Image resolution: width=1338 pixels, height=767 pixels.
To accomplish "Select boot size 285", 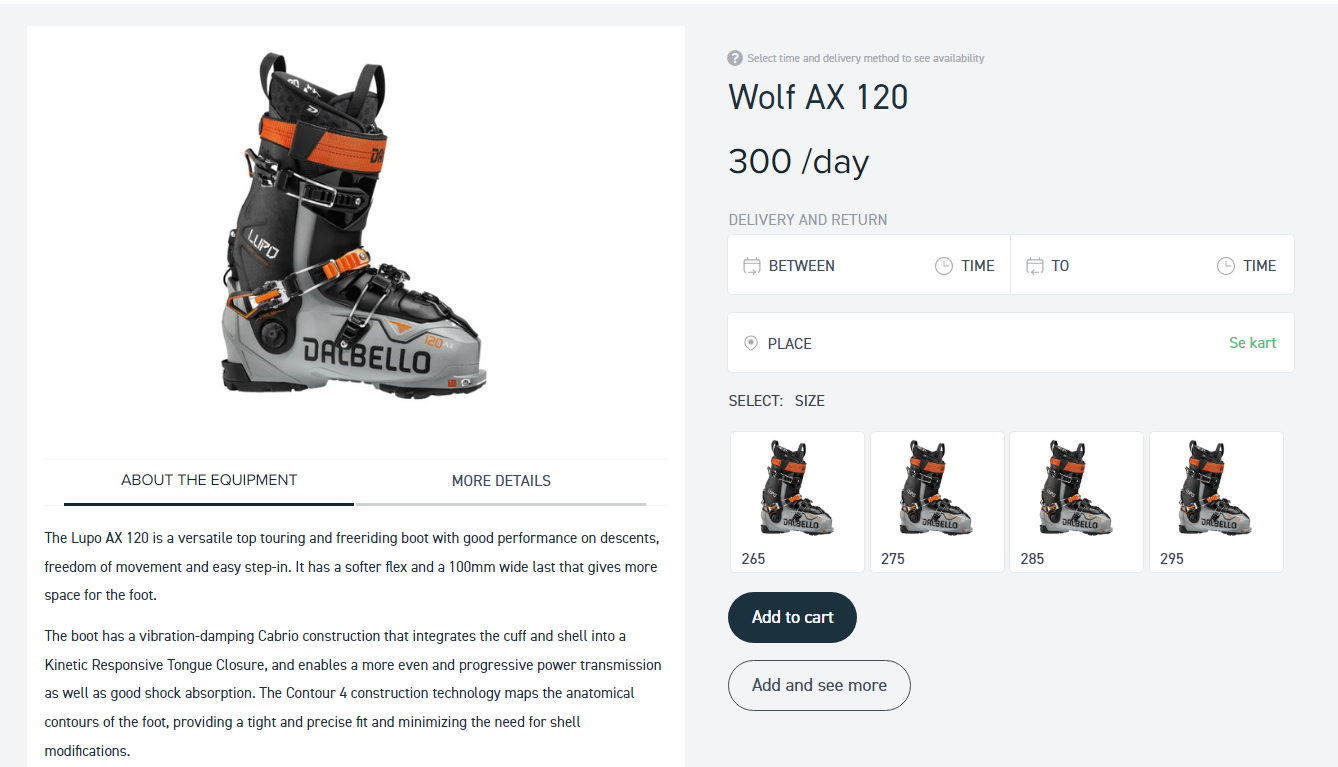I will pos(1076,502).
